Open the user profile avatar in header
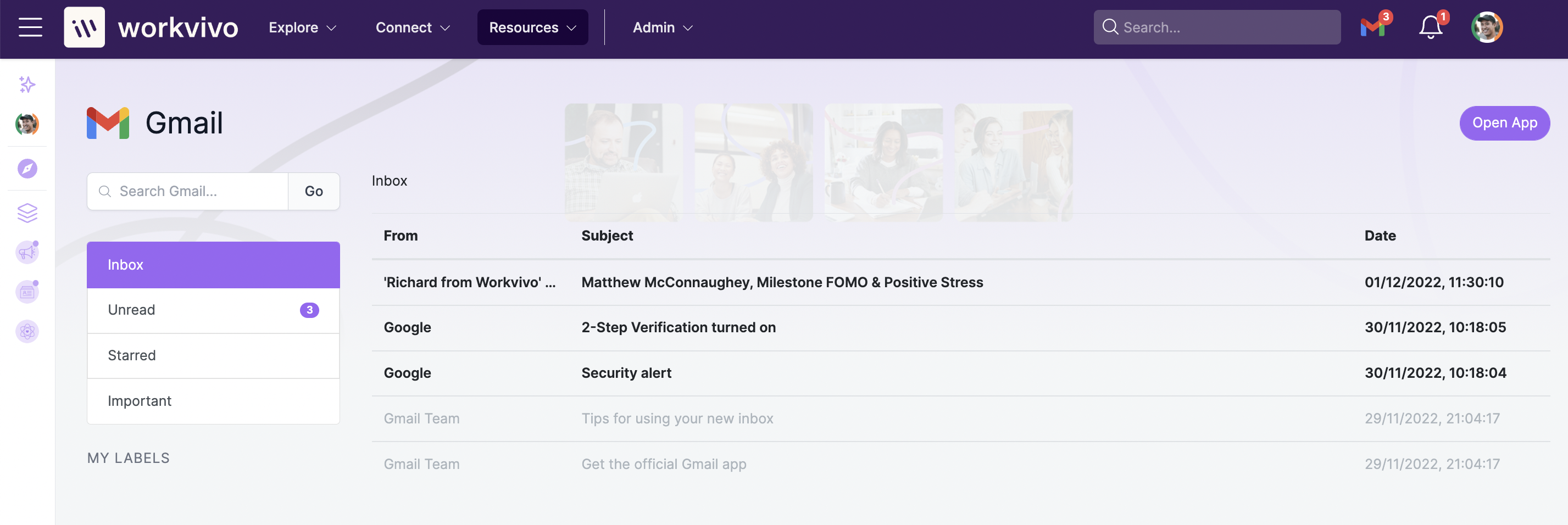Screen dimensions: 1568x525 pos(1487,27)
